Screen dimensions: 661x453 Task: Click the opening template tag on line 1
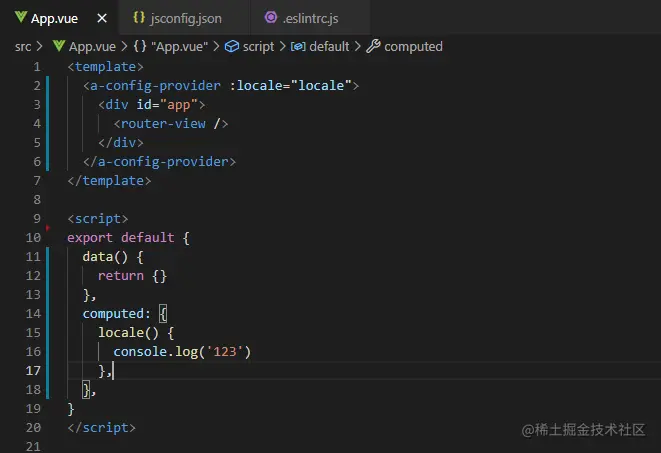click(105, 67)
